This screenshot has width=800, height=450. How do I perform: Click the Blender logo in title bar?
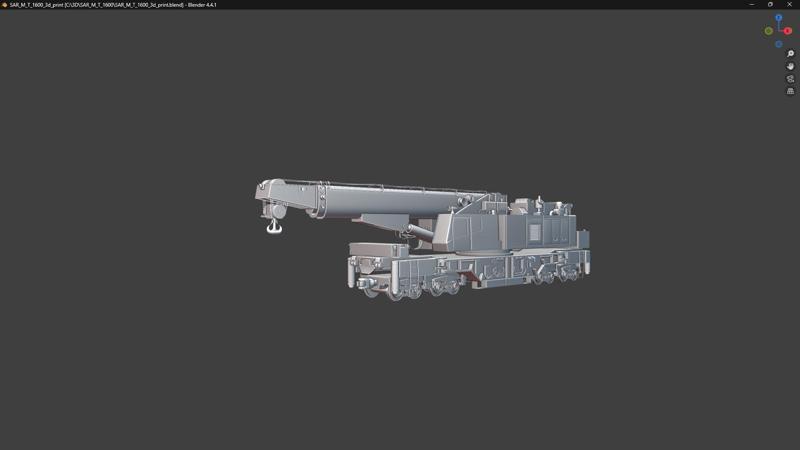[x=4, y=5]
